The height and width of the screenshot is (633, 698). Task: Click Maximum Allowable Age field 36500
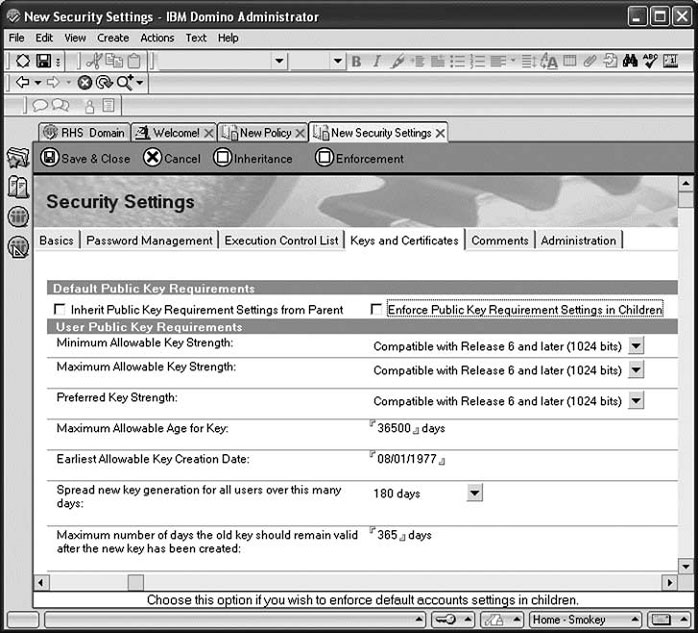pyautogui.click(x=394, y=428)
